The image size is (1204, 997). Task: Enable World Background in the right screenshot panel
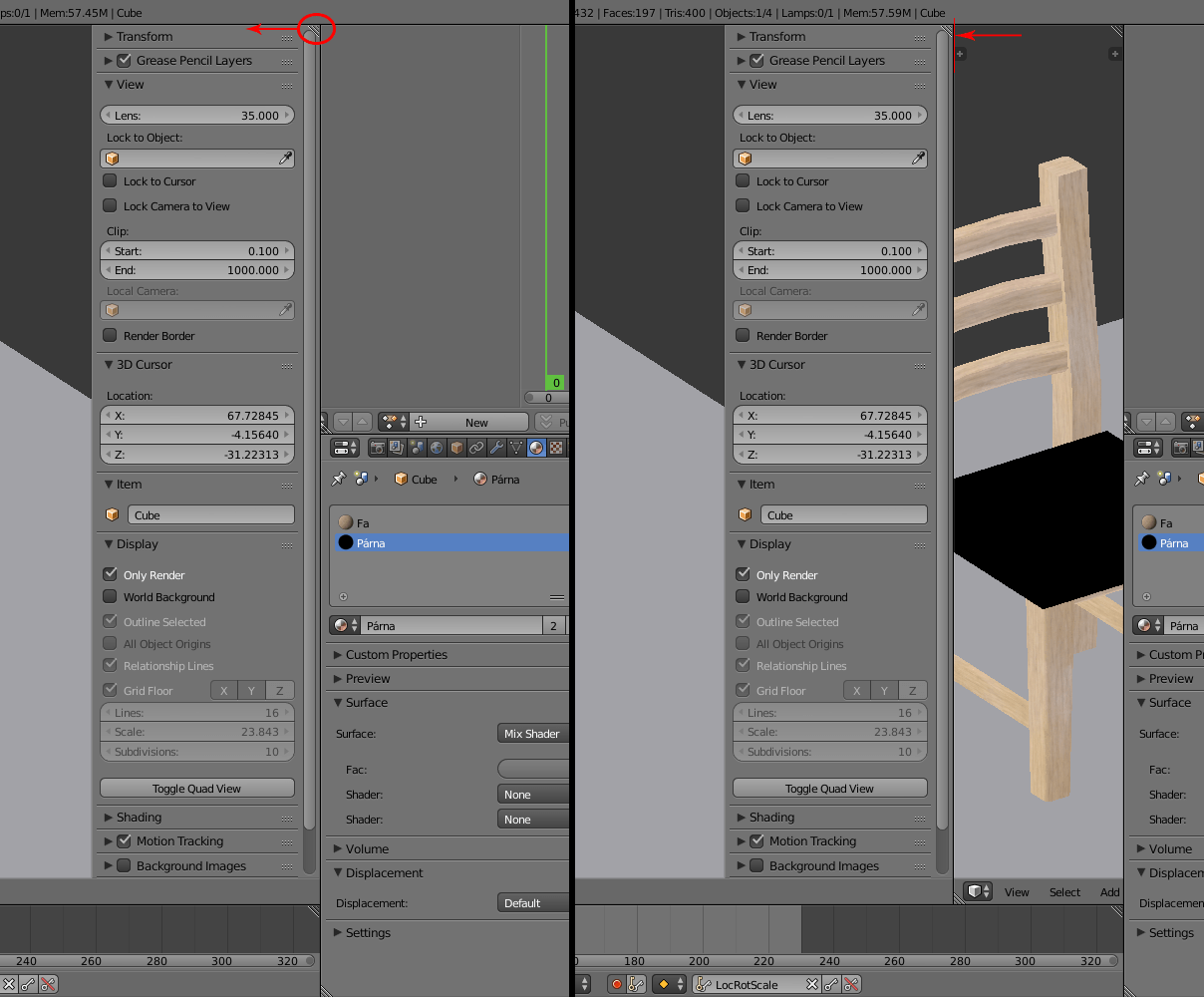743,596
